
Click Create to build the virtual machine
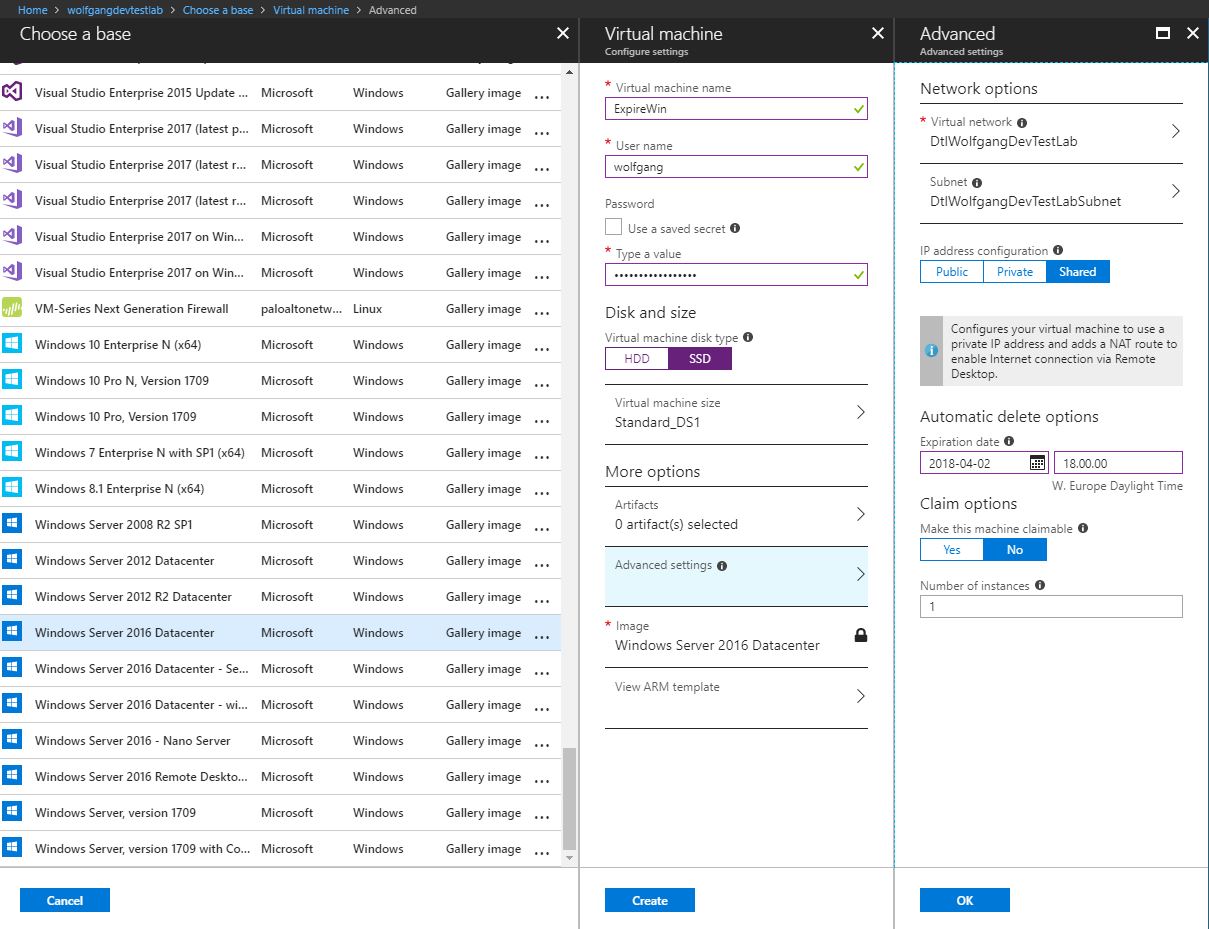pos(650,900)
